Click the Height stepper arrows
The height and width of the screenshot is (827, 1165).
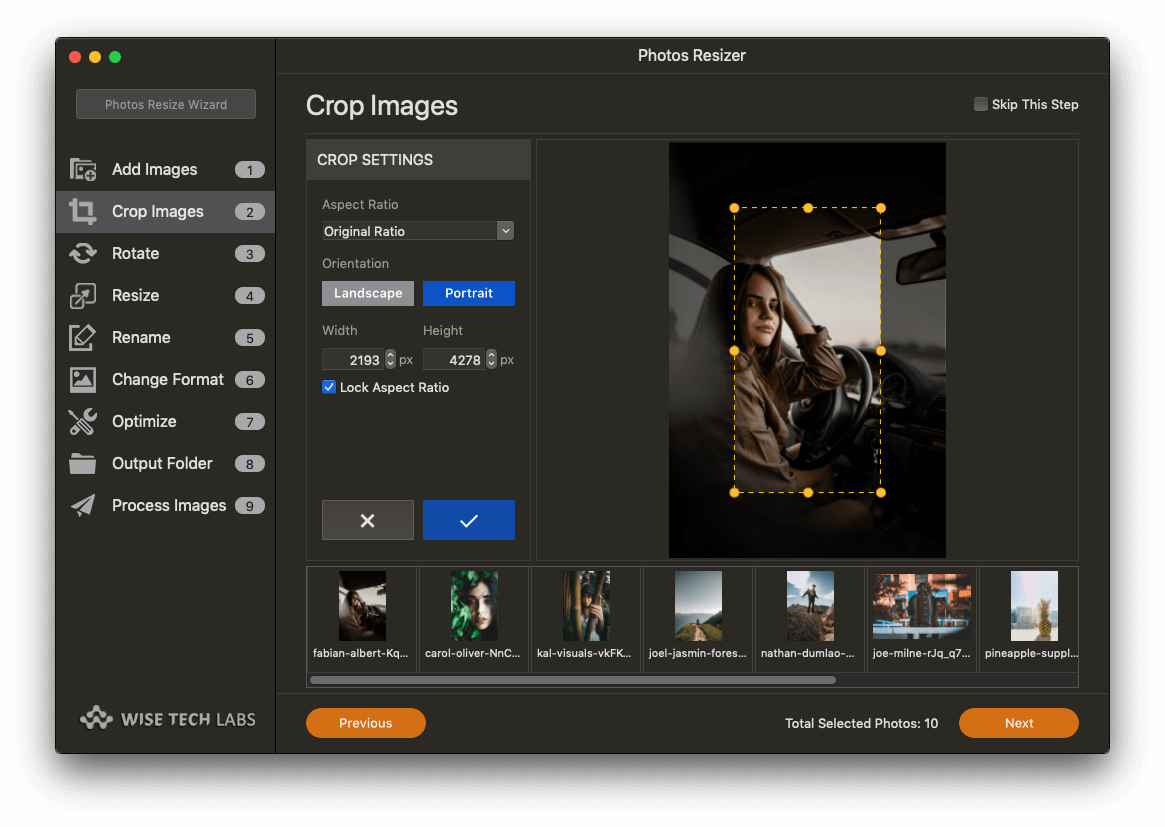(492, 359)
